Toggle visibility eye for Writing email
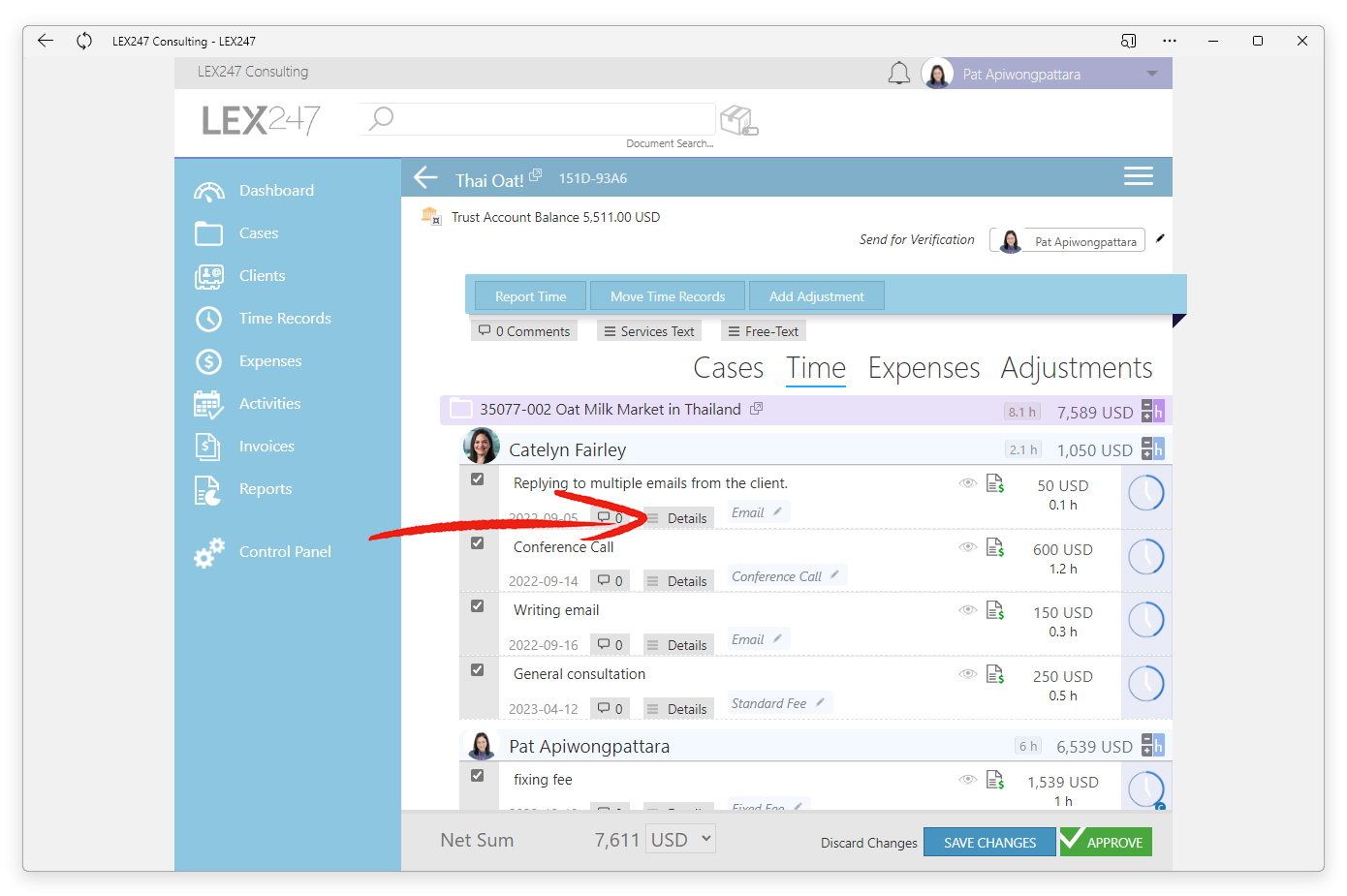1347x896 pixels. tap(967, 610)
